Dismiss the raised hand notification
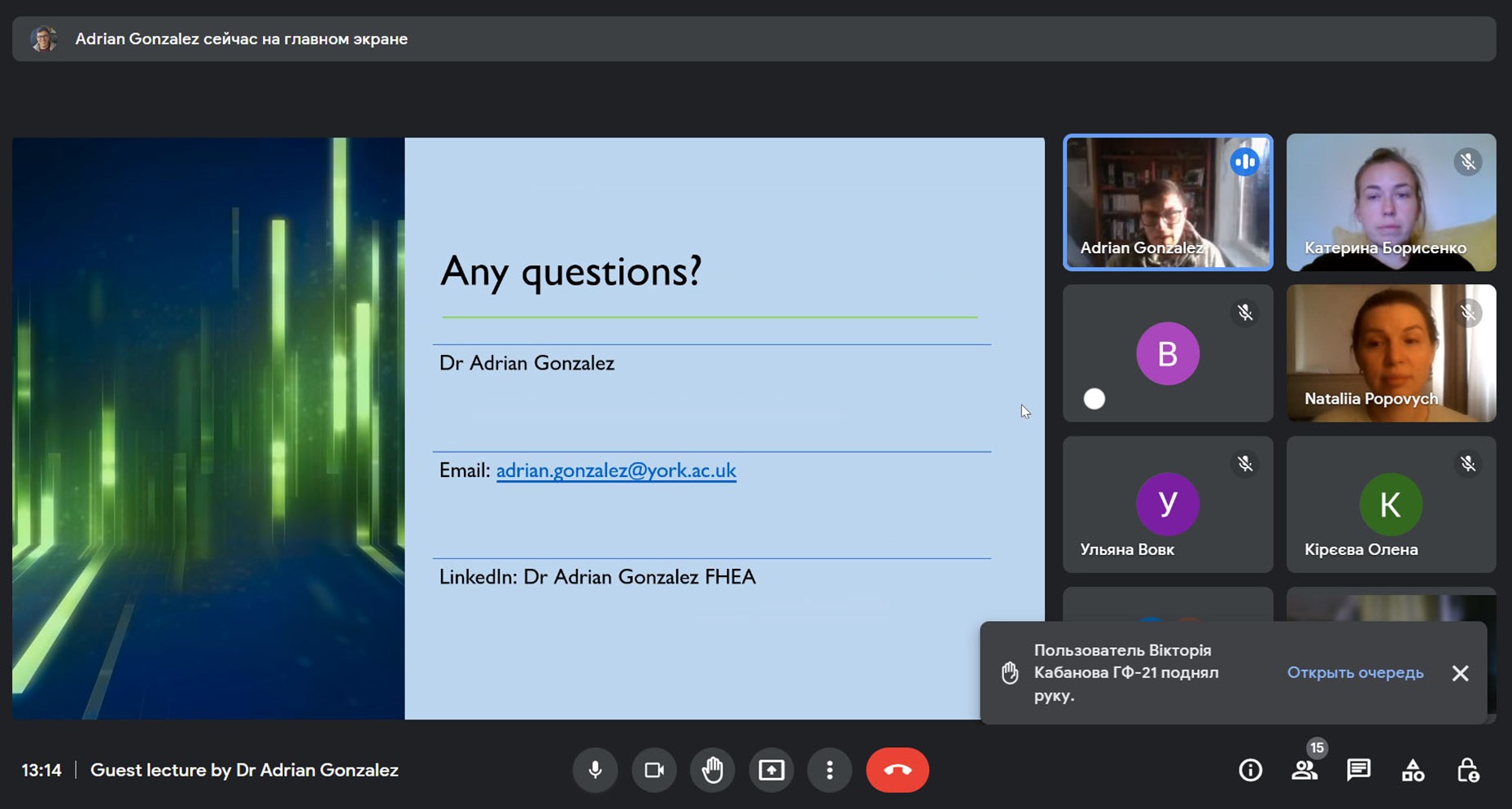This screenshot has height=809, width=1512. [1460, 673]
